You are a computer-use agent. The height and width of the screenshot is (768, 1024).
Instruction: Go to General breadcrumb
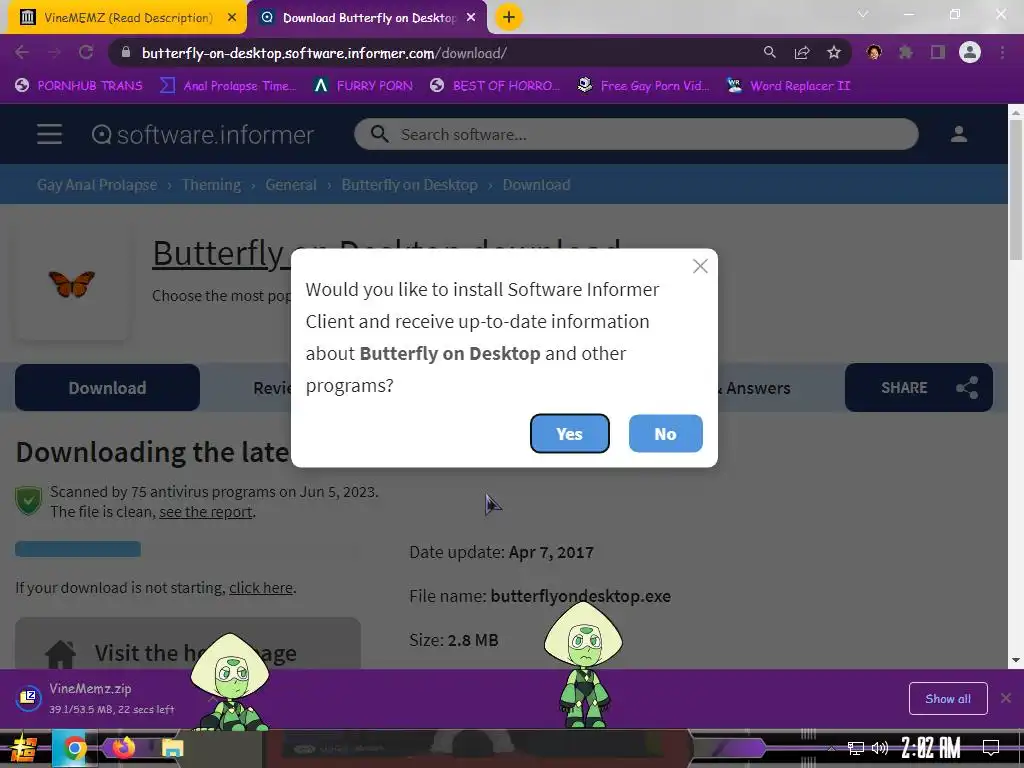click(291, 185)
